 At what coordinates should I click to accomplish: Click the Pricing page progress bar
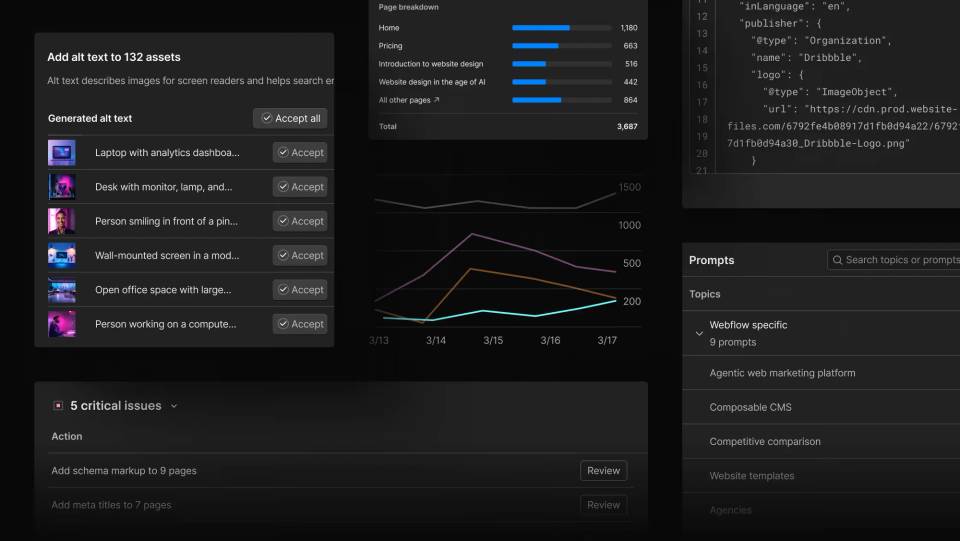(561, 46)
